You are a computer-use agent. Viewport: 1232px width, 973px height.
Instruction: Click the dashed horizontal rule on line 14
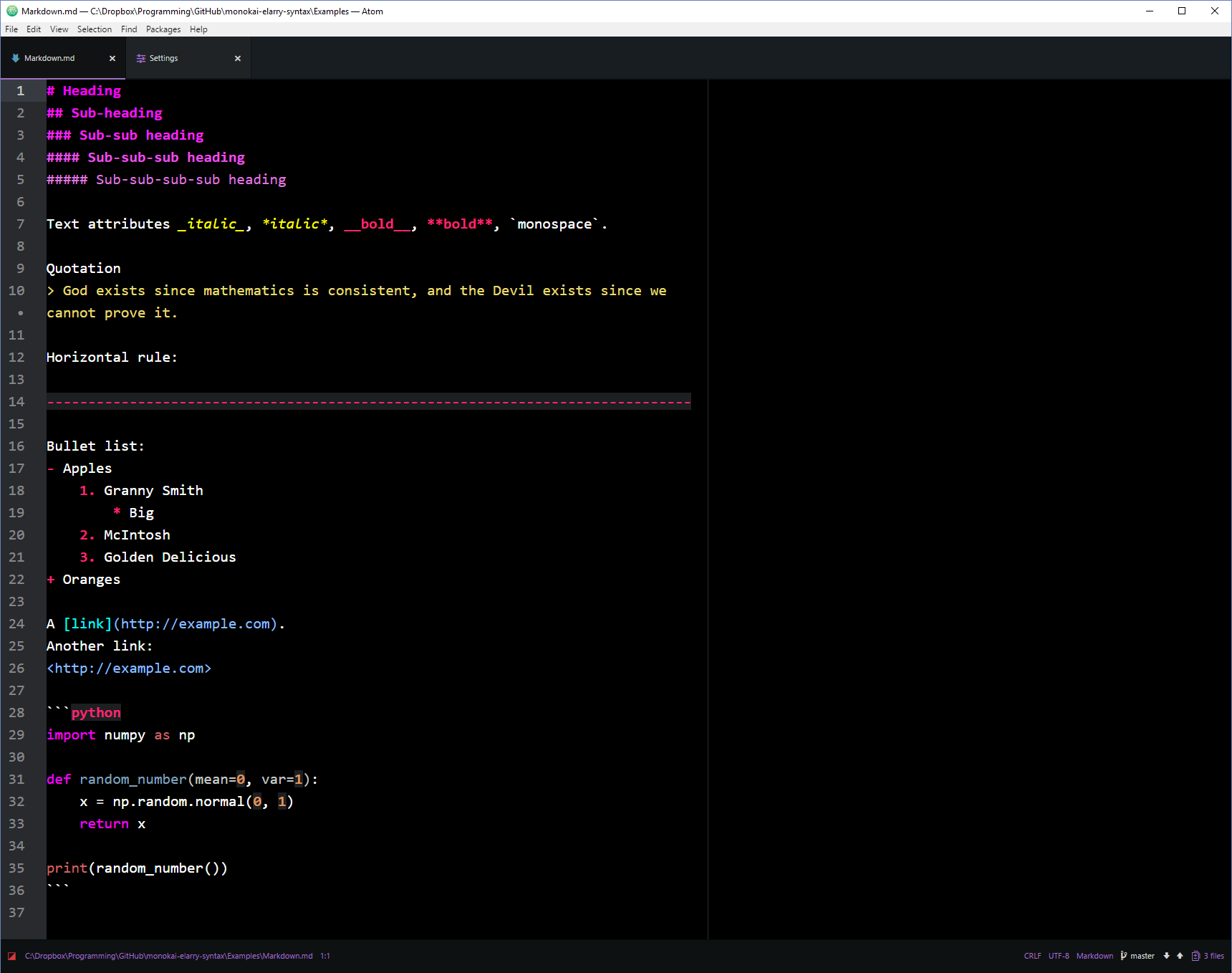click(x=369, y=402)
